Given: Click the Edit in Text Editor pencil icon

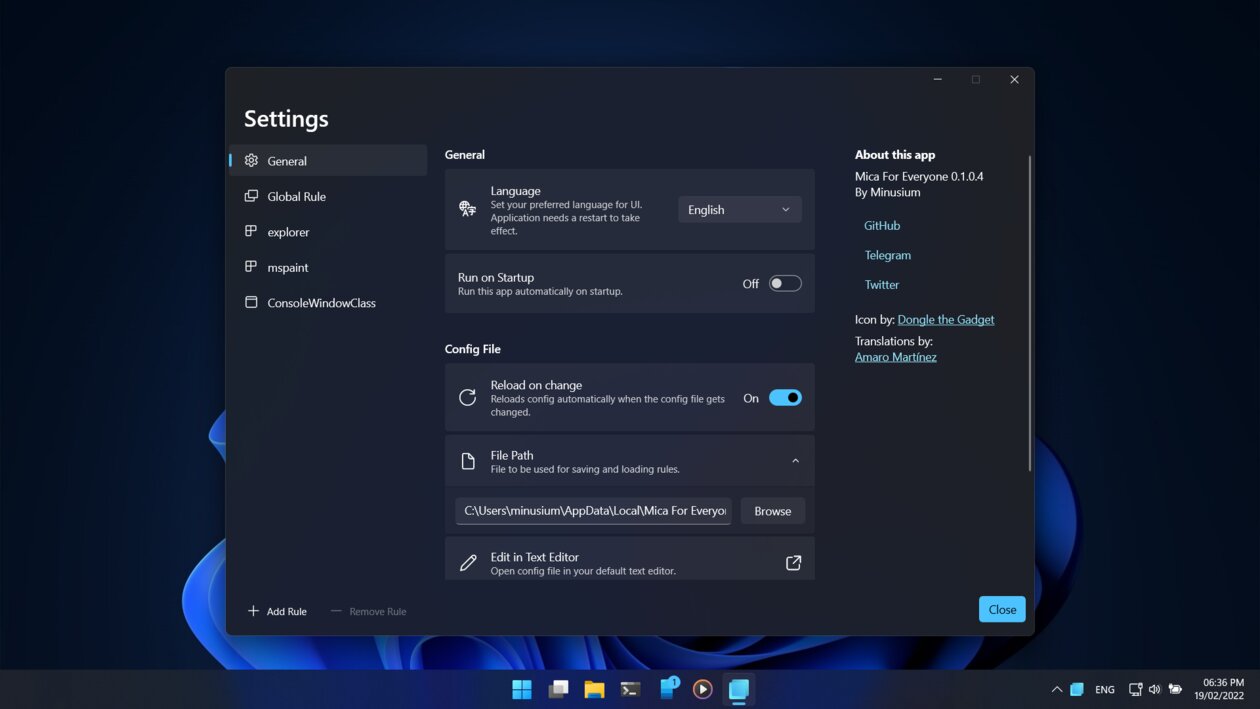Looking at the screenshot, I should click(467, 562).
